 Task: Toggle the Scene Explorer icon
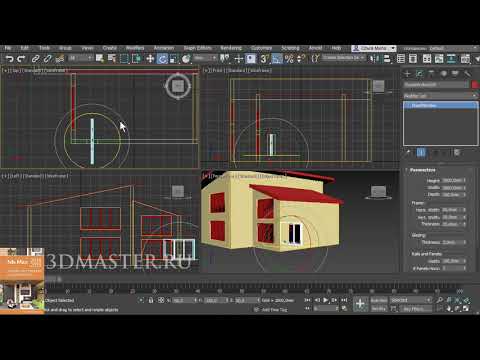[401, 59]
